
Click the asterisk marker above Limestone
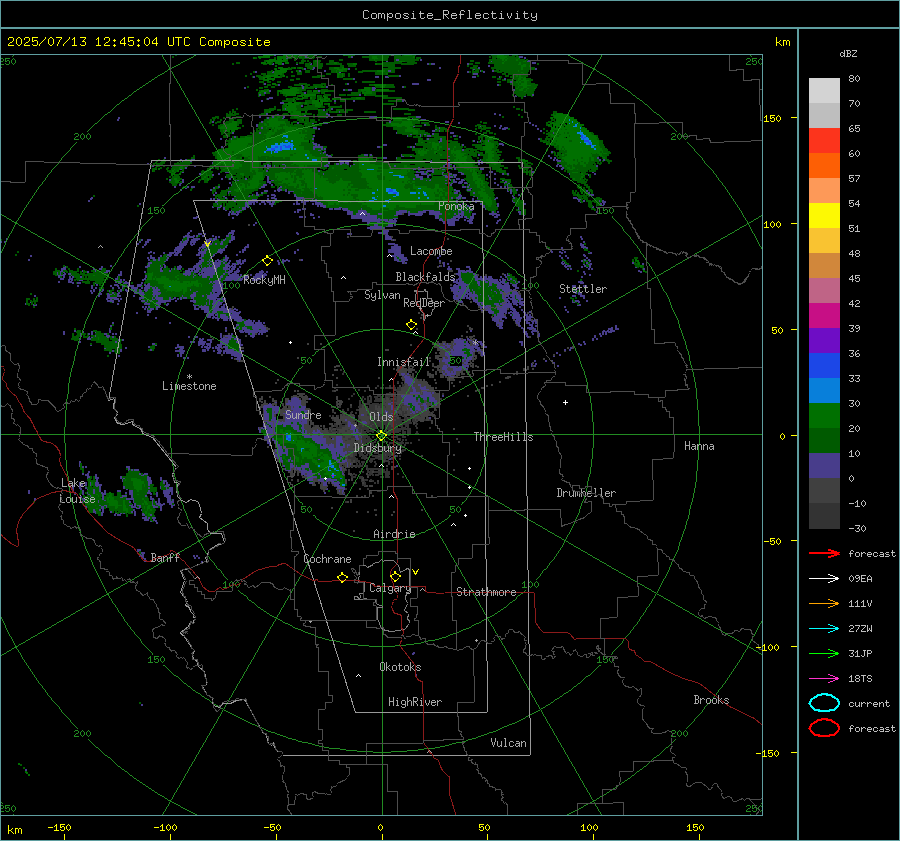[x=189, y=377]
